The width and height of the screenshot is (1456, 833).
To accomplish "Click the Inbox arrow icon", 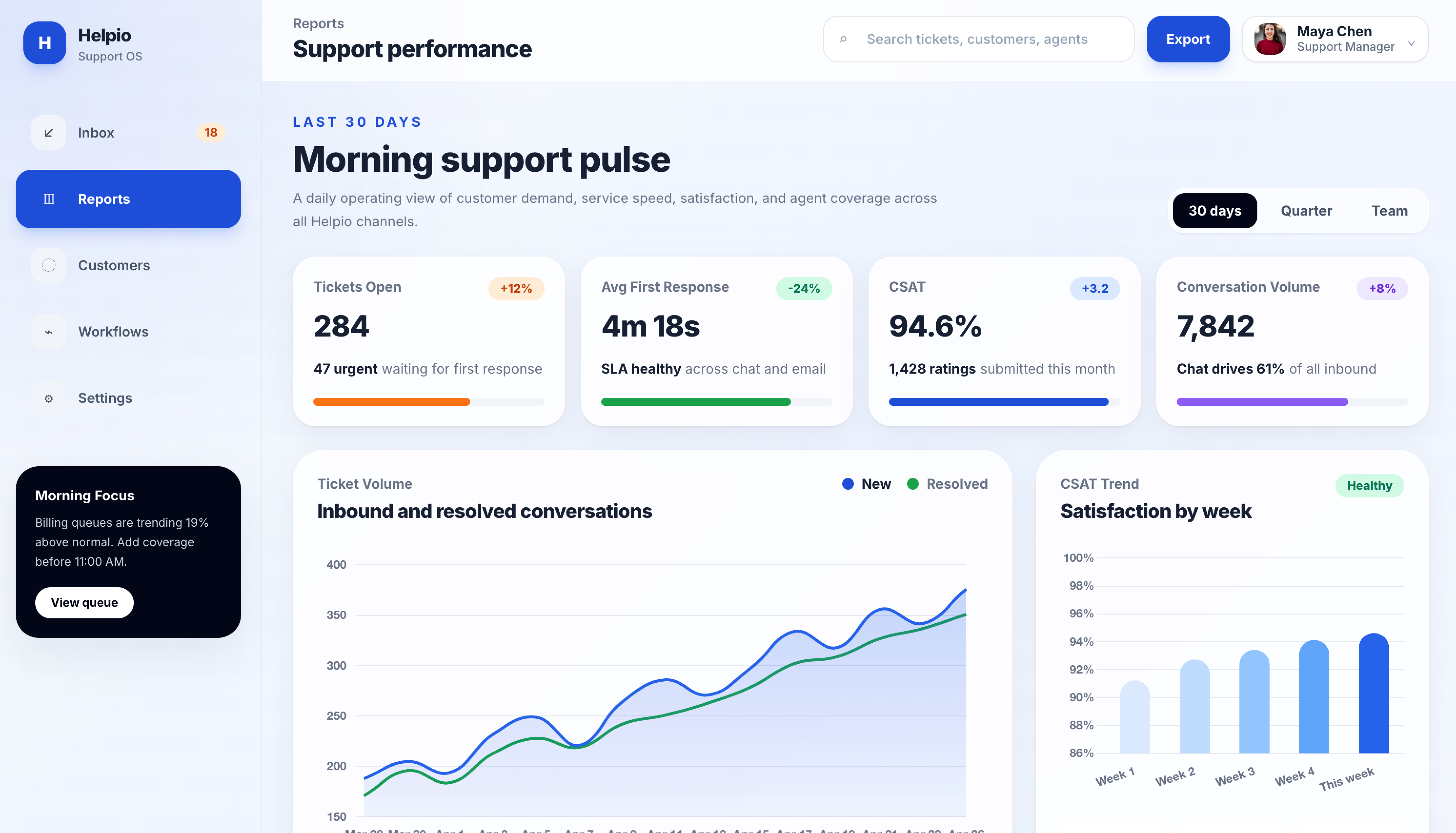I will [x=49, y=133].
